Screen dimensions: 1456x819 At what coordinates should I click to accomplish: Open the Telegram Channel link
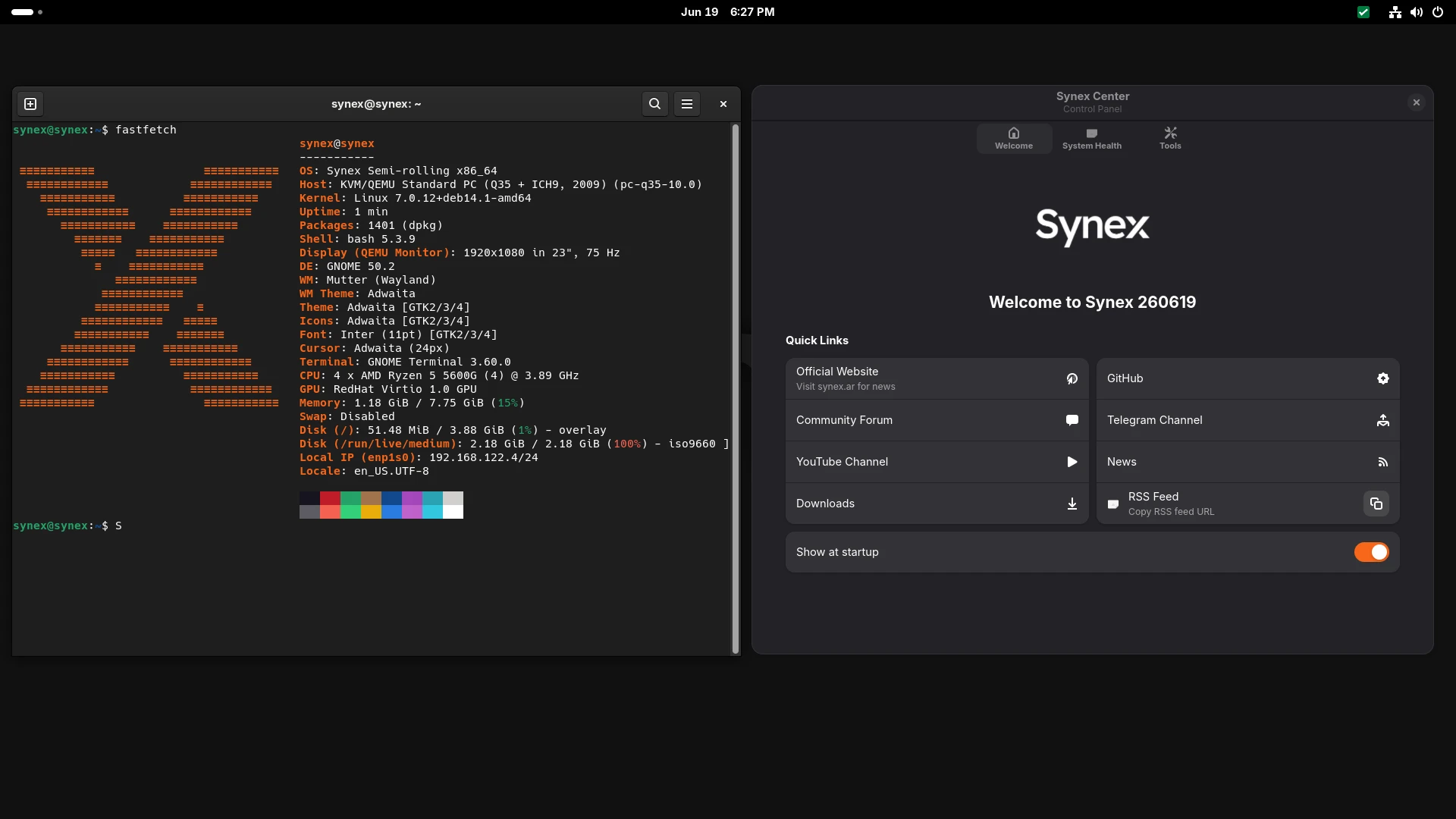[1247, 420]
